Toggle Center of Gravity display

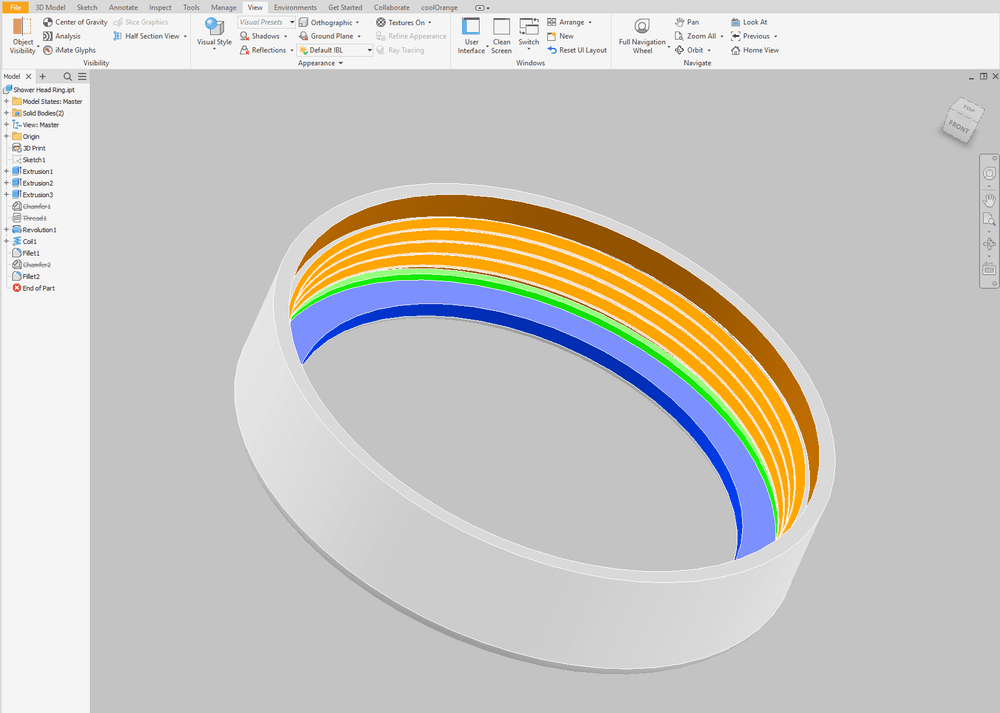(75, 22)
